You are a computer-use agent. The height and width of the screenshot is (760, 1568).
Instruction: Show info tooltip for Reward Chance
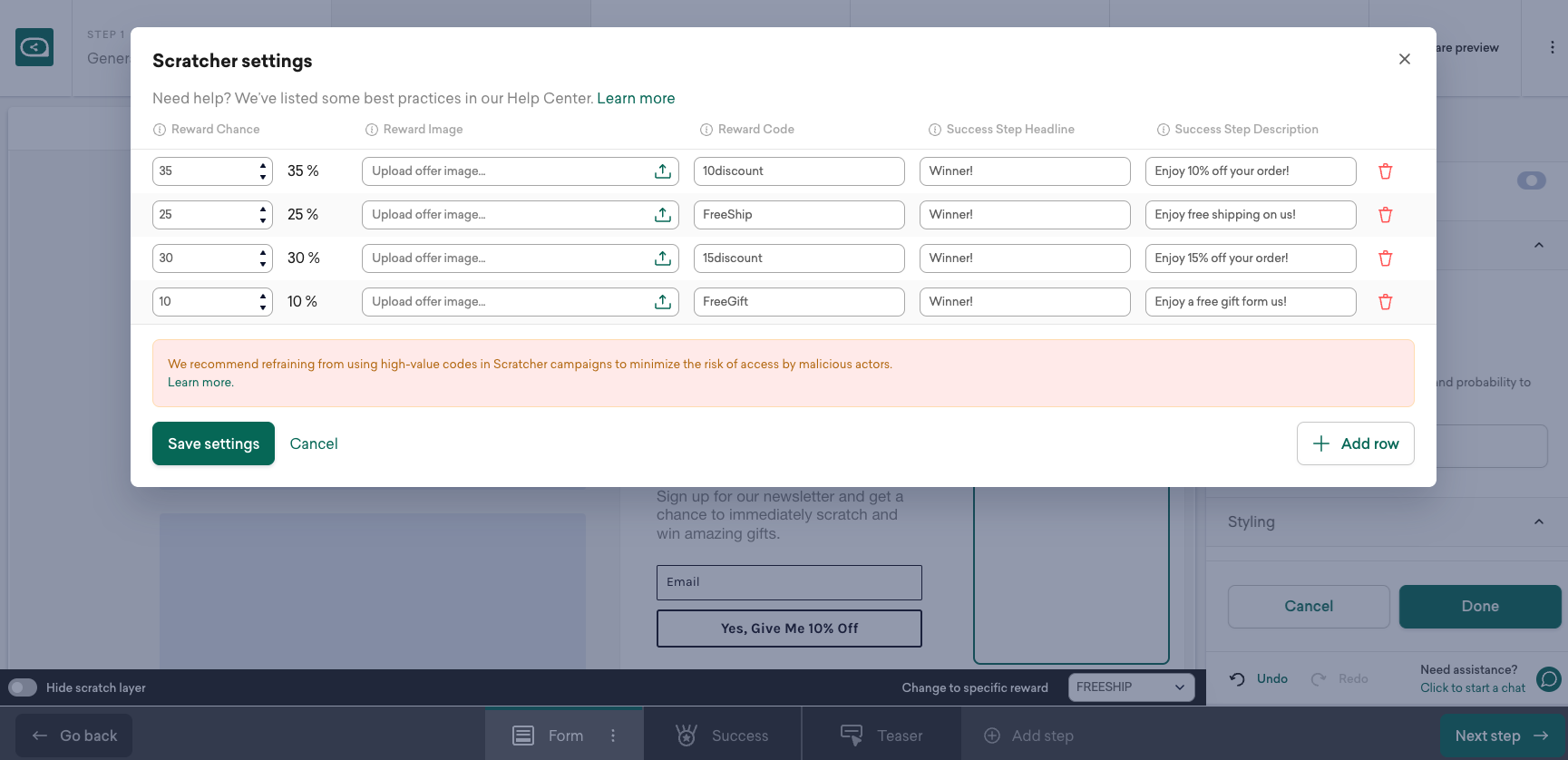160,130
